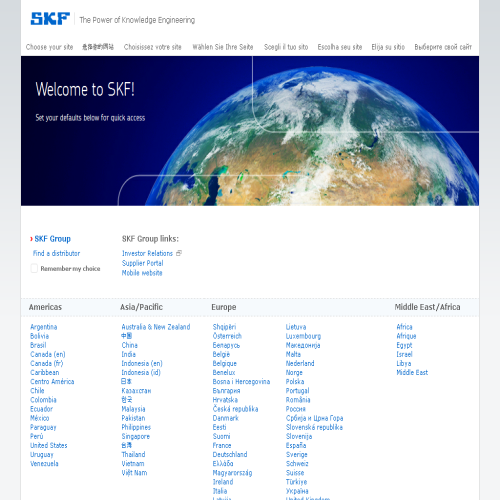500x500 pixels.
Task: Choose Argentina site
Action: (x=44, y=327)
